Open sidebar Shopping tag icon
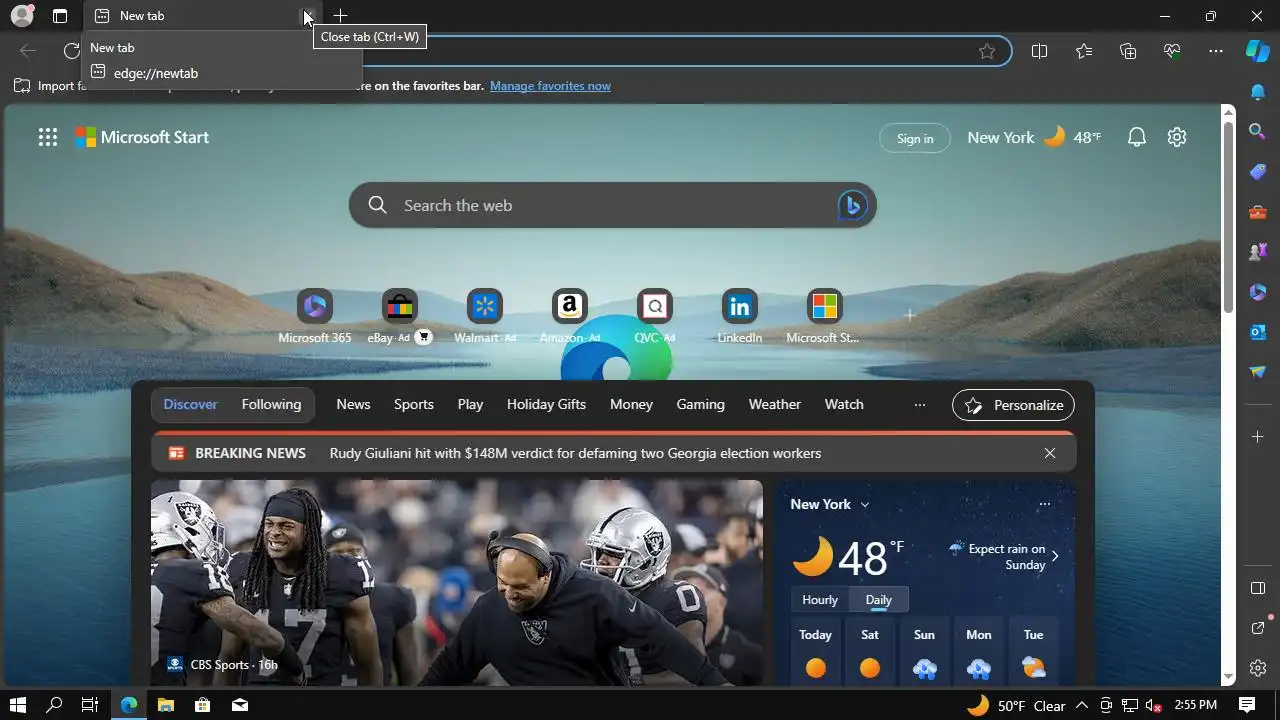 1258,172
